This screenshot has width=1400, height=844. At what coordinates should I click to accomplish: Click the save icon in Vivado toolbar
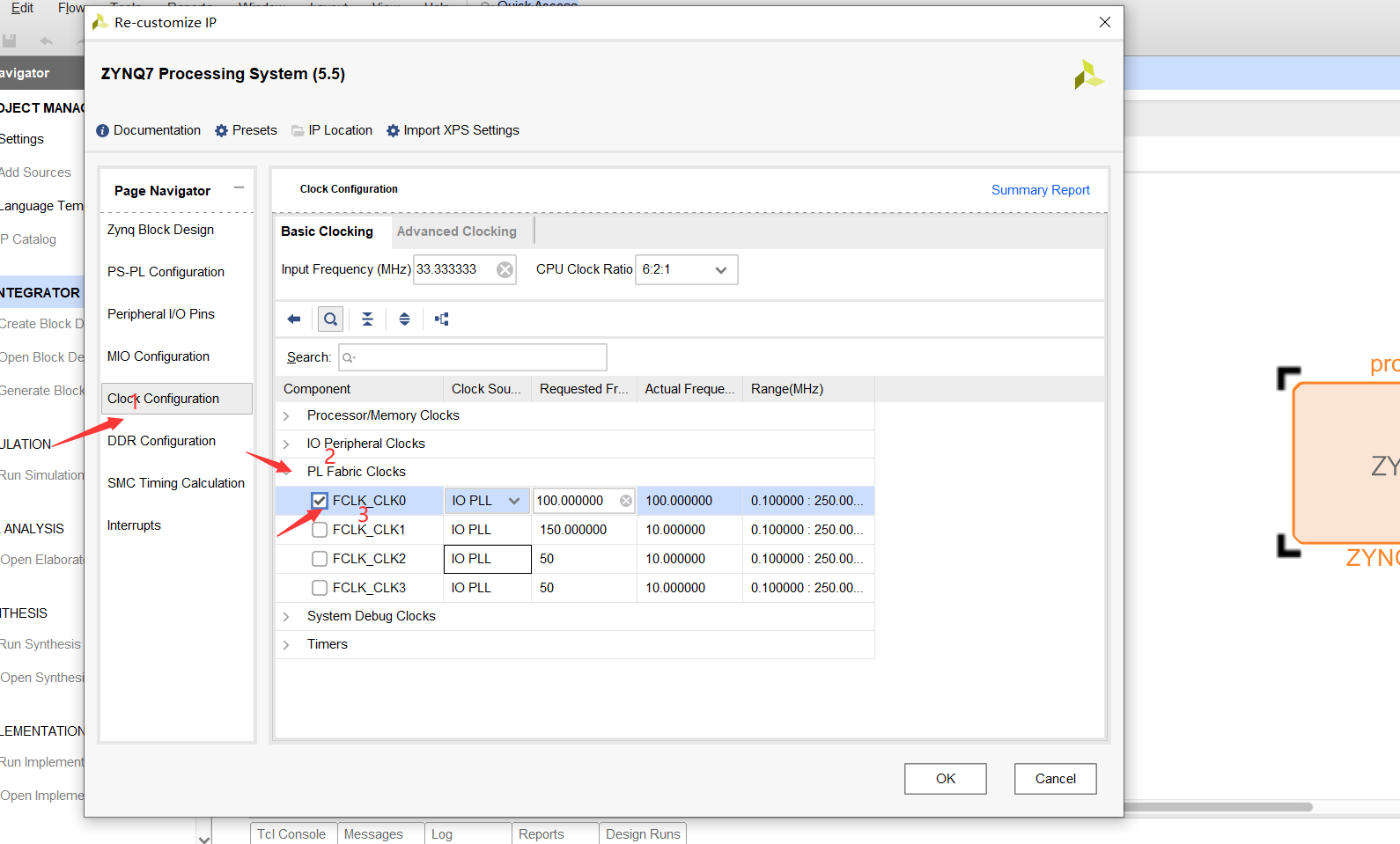(x=10, y=40)
